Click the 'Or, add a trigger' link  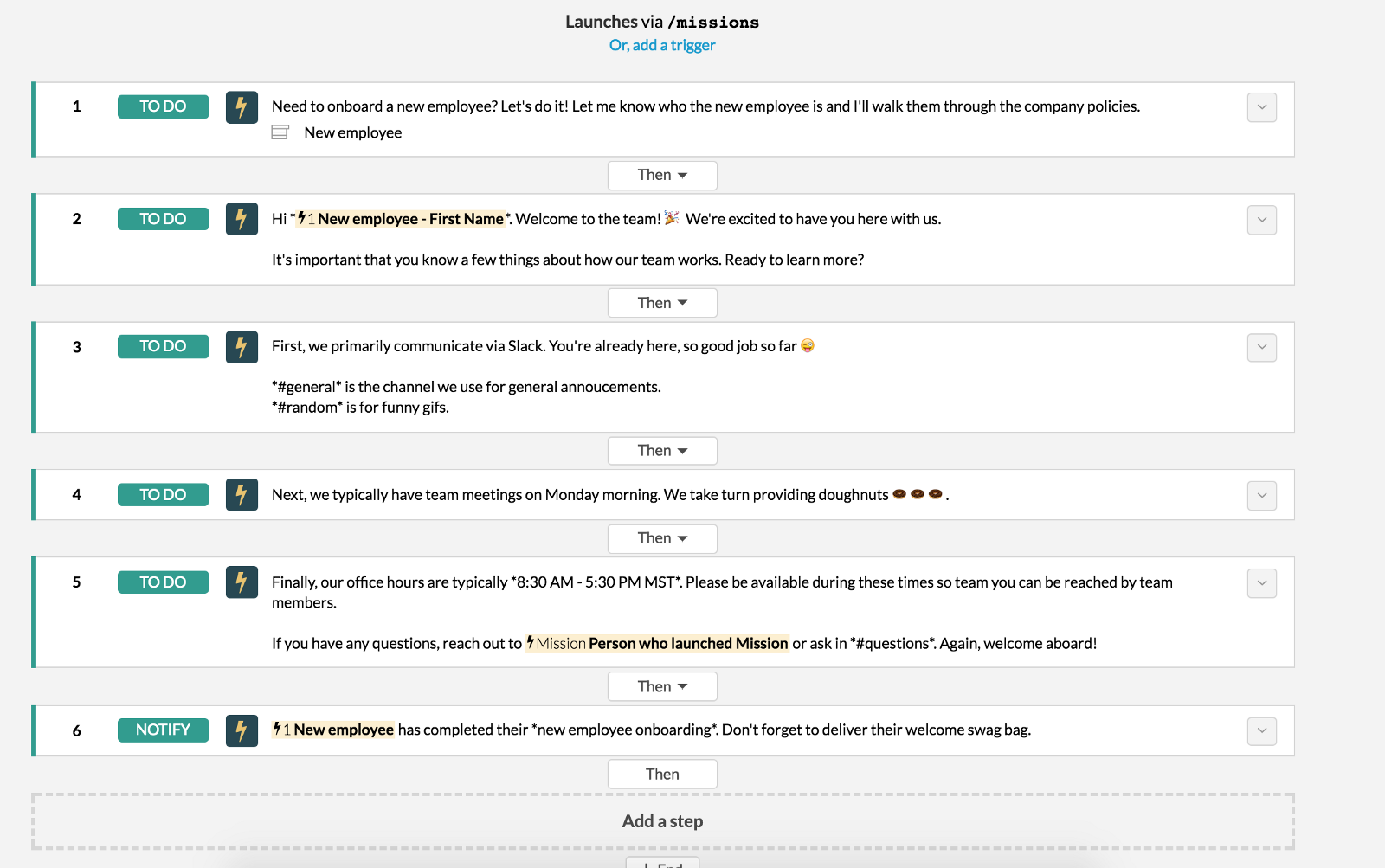(x=662, y=45)
